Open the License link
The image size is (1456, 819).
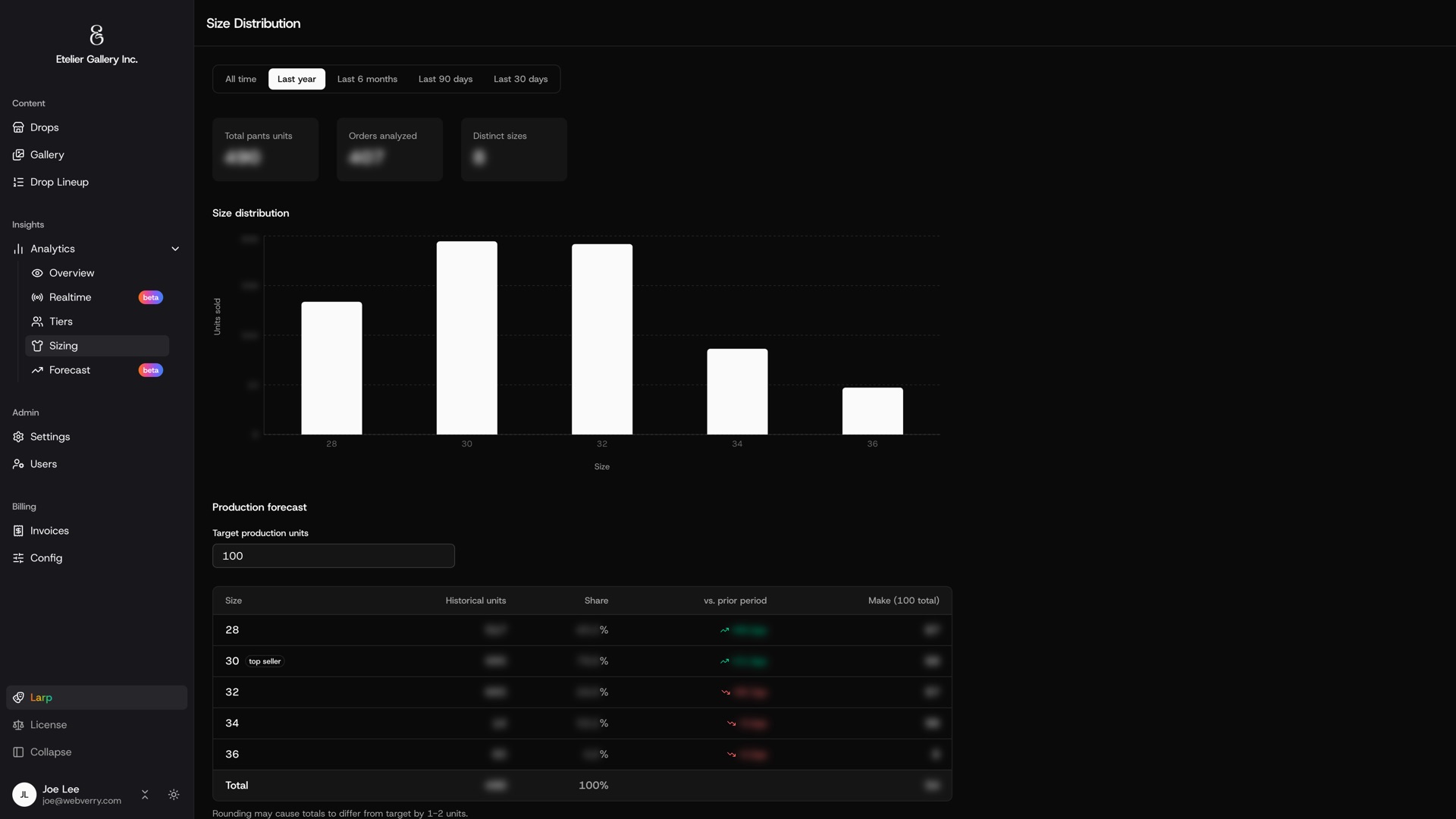(96, 725)
